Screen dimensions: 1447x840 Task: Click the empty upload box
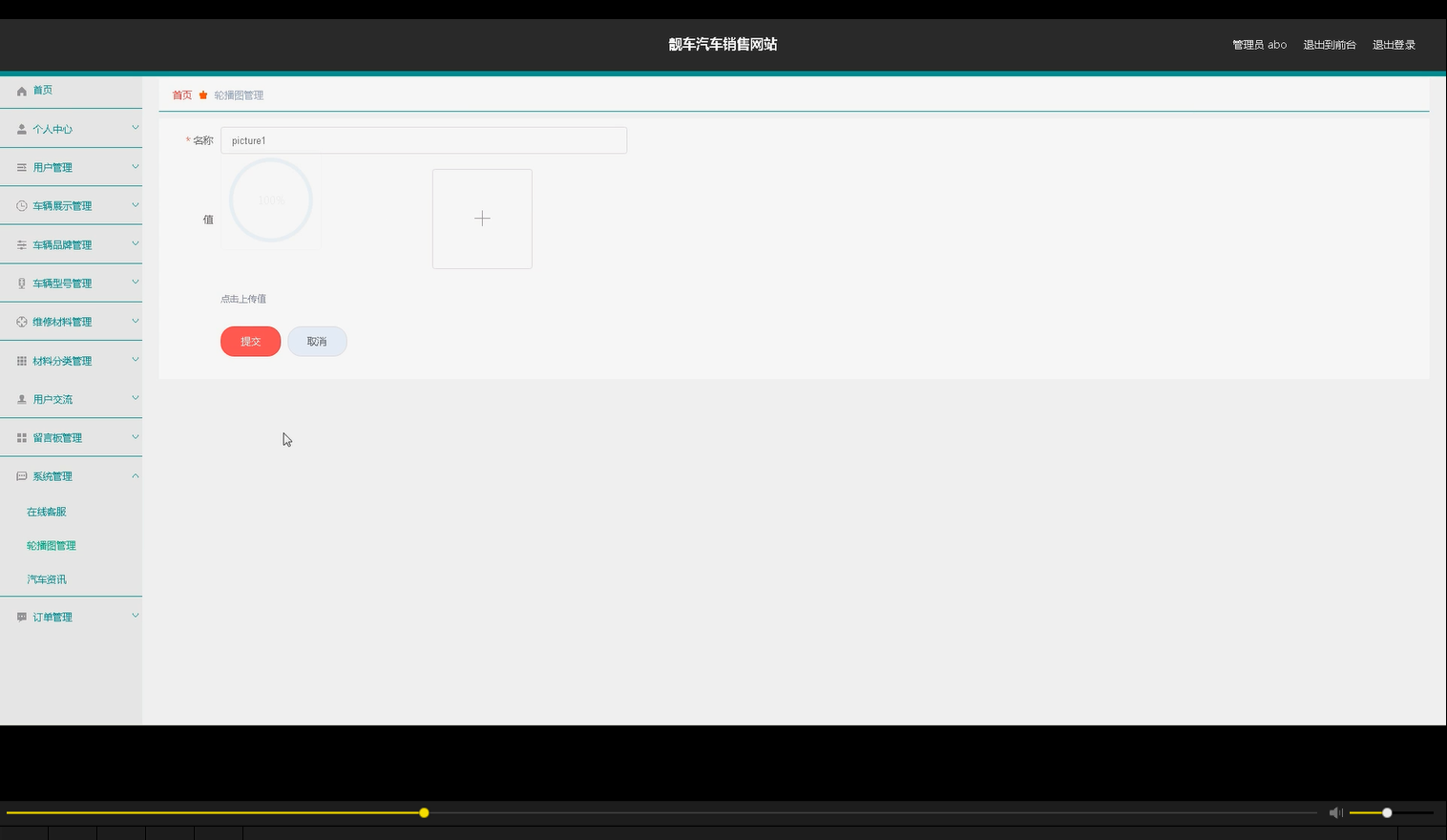tap(482, 219)
